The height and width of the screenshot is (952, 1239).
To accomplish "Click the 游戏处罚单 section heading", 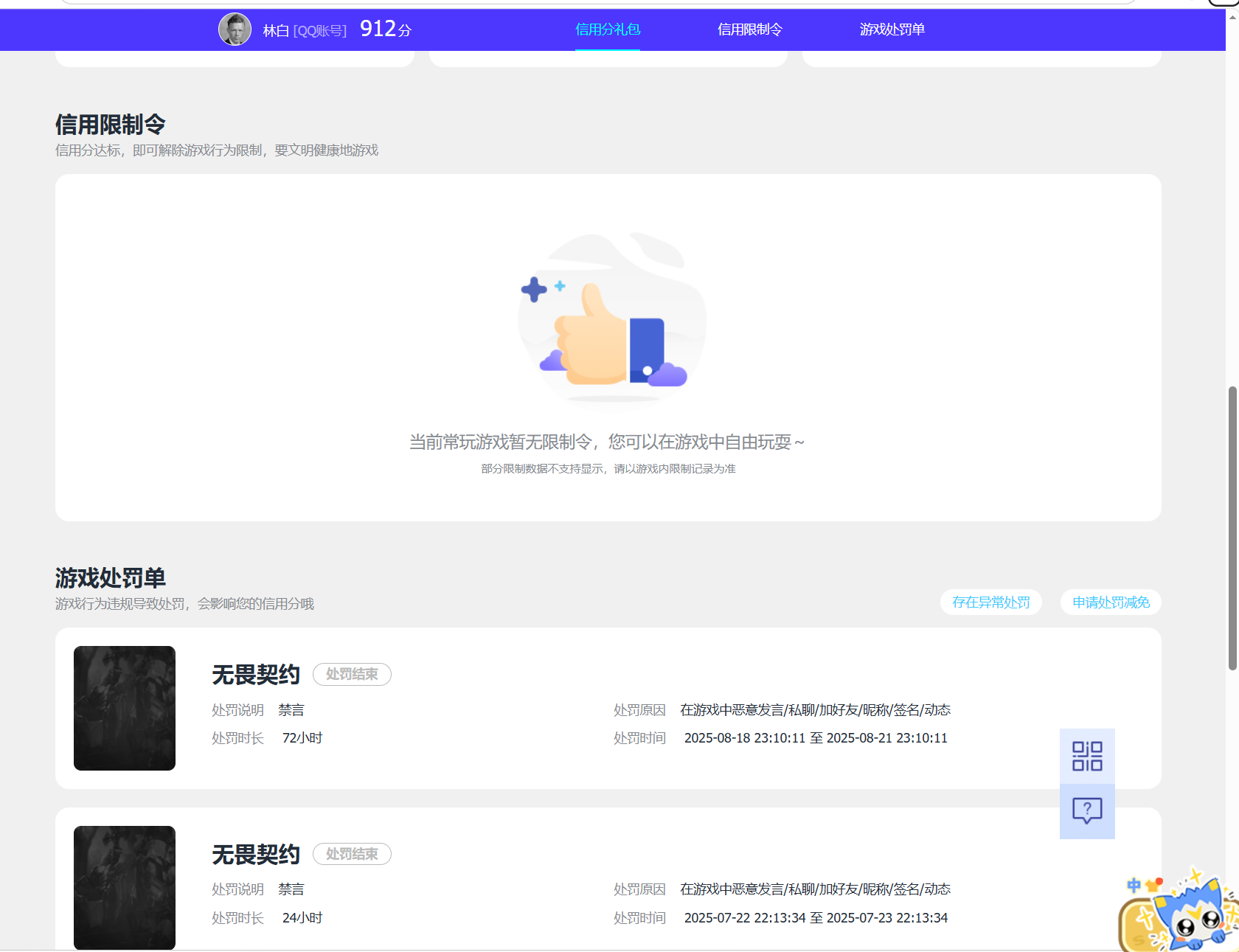I will coord(111,577).
